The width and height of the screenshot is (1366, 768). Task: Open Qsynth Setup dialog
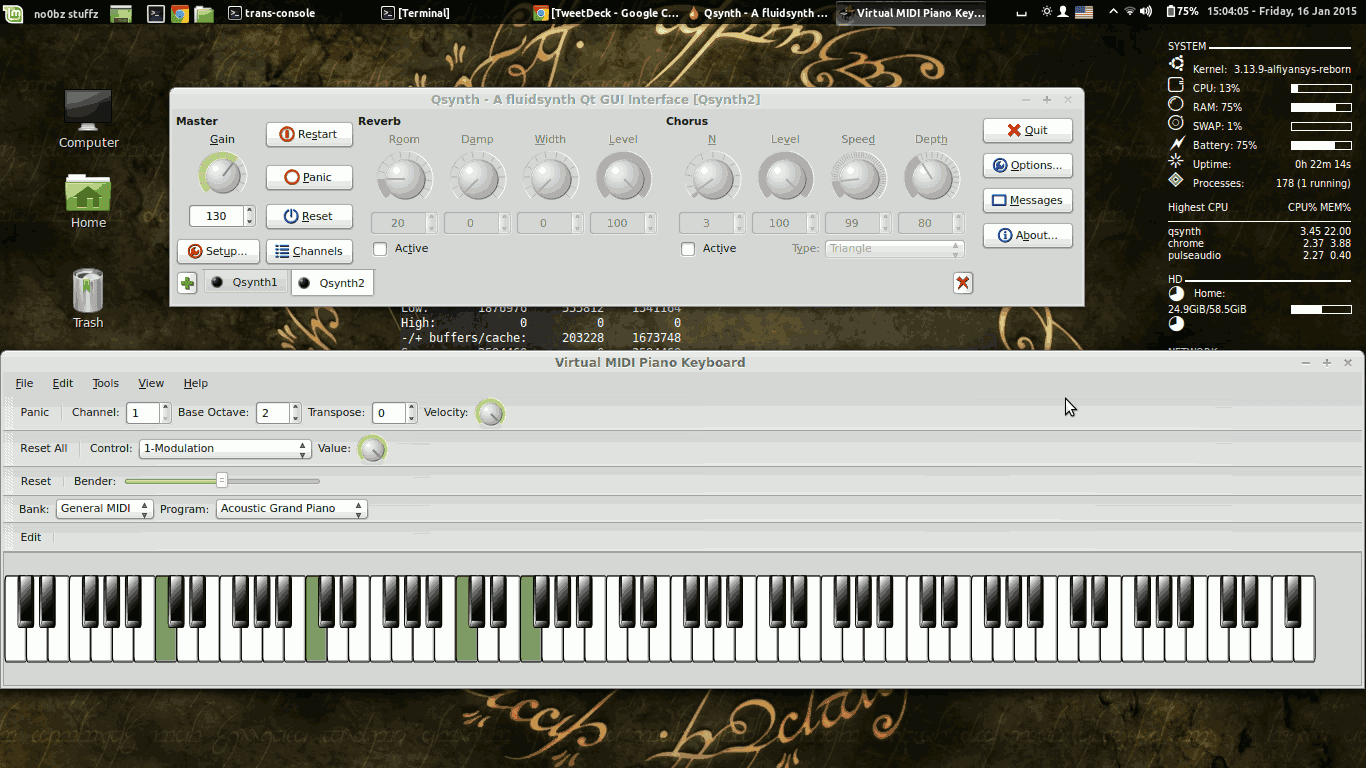[x=218, y=251]
